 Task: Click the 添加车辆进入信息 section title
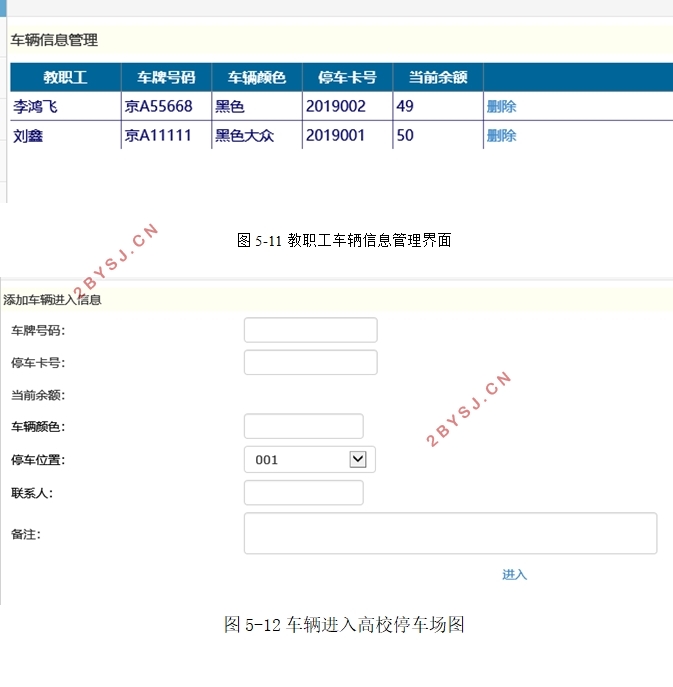(52, 300)
